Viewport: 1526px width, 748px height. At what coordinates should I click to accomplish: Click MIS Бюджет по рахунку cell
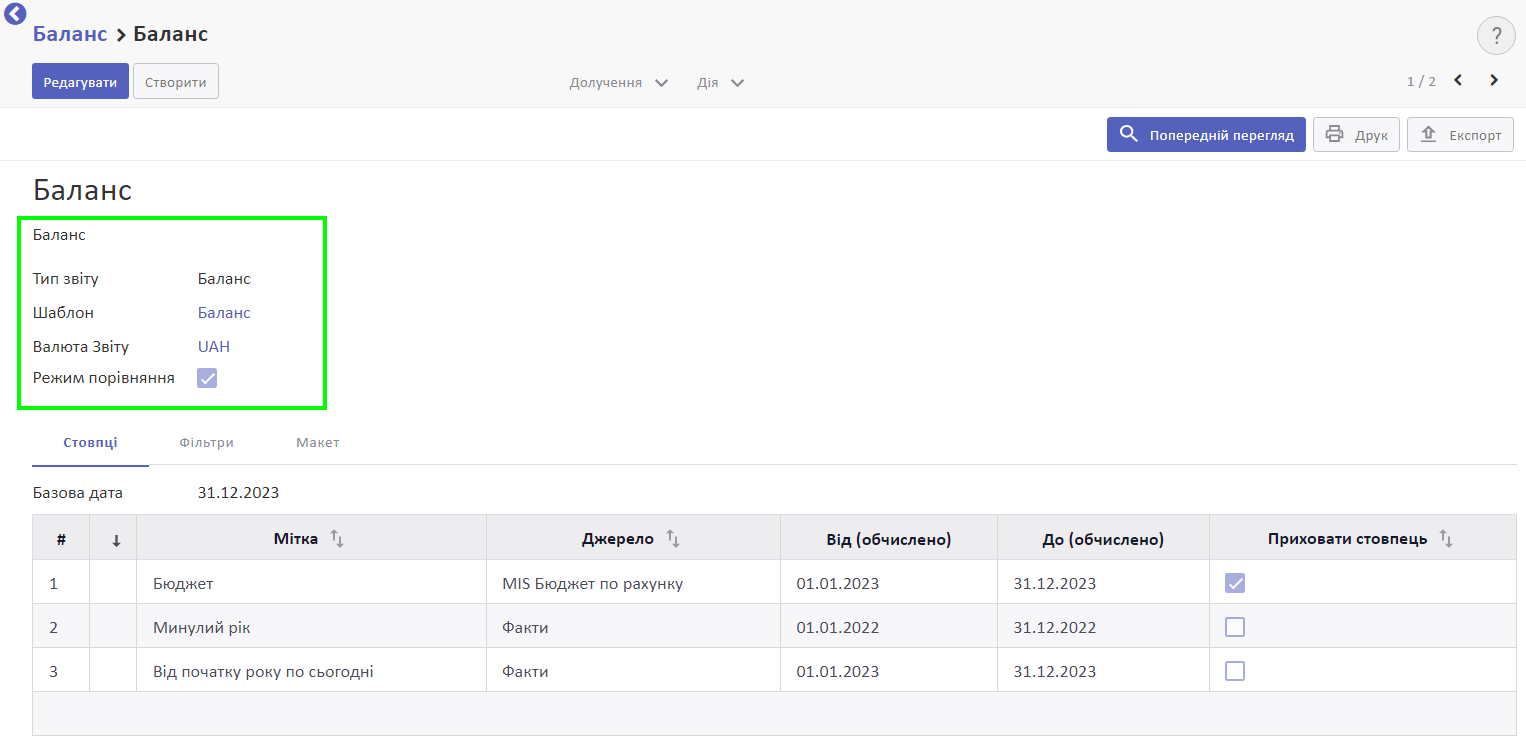click(x=633, y=583)
